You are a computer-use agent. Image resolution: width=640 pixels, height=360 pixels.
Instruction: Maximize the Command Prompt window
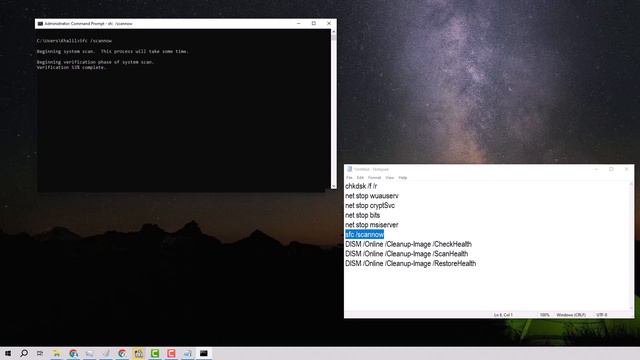313,24
